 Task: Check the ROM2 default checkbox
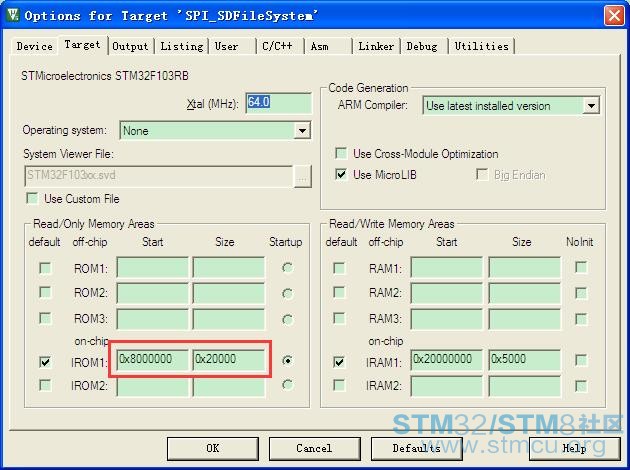pyautogui.click(x=45, y=292)
